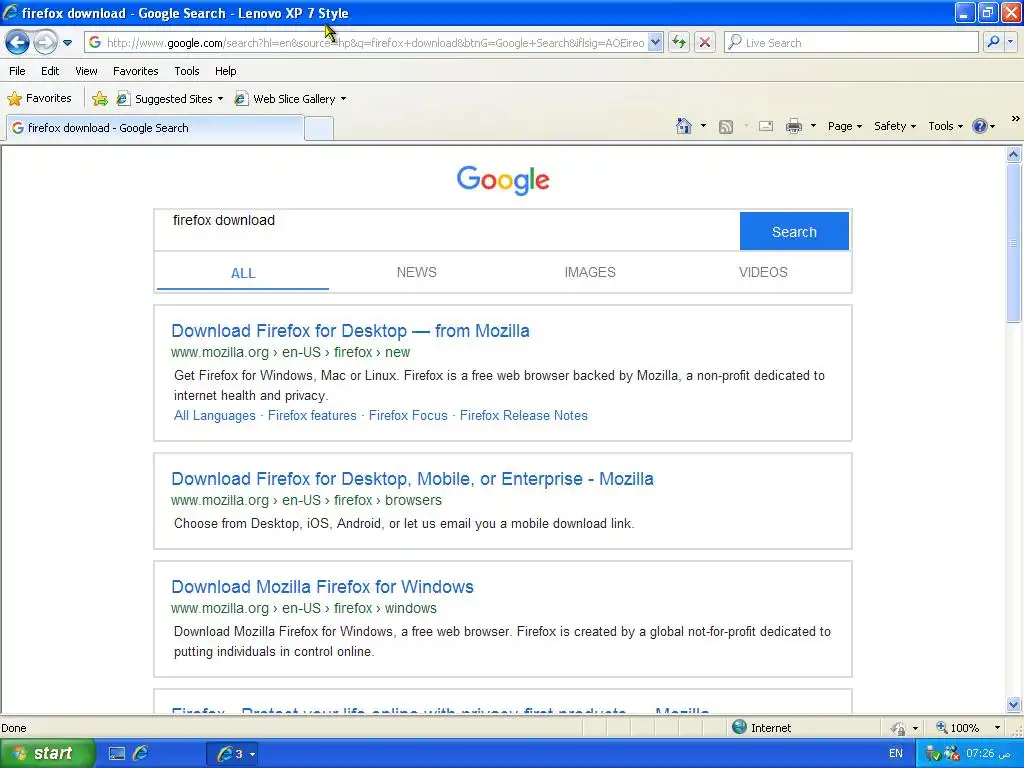Image resolution: width=1024 pixels, height=768 pixels.
Task: Click the Home page icon
Action: tap(683, 126)
